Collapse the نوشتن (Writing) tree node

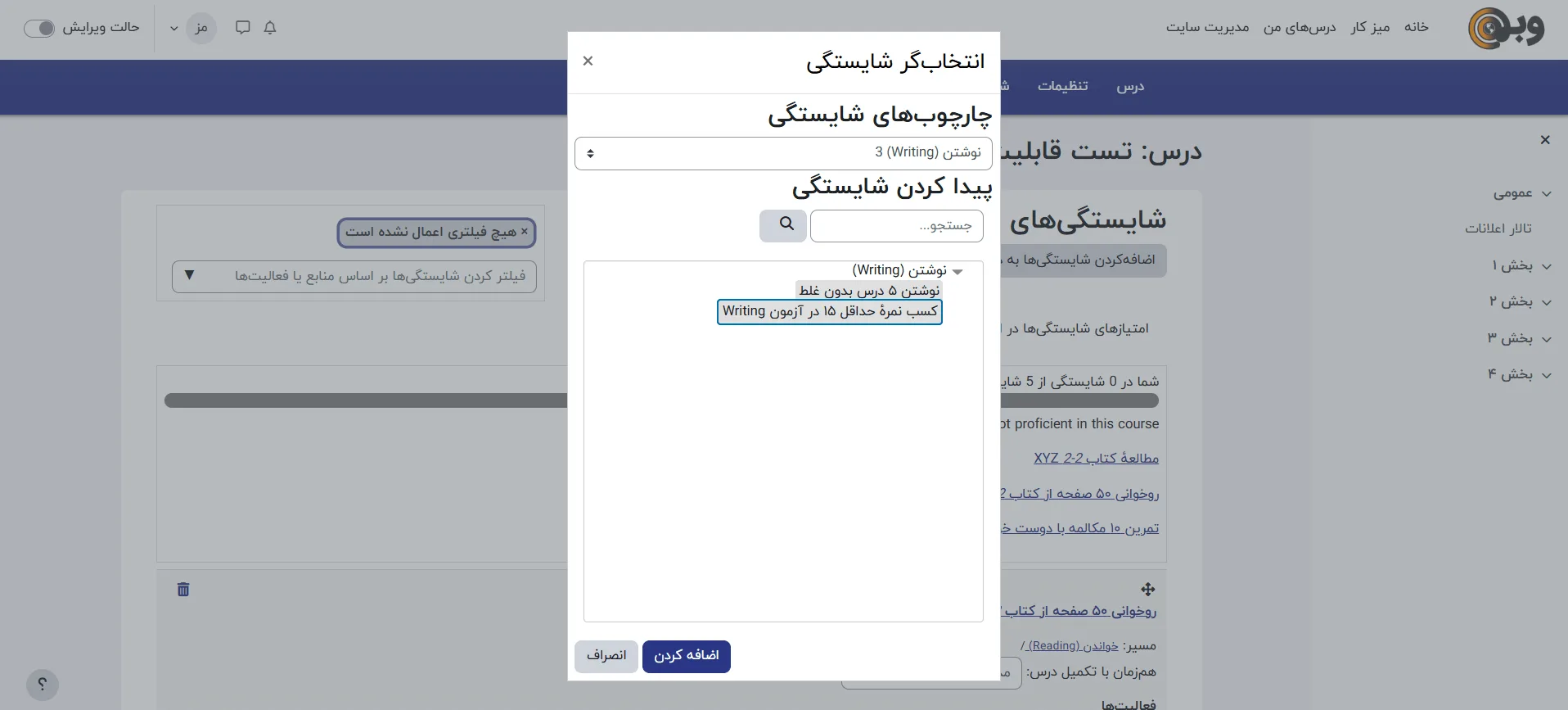point(957,271)
